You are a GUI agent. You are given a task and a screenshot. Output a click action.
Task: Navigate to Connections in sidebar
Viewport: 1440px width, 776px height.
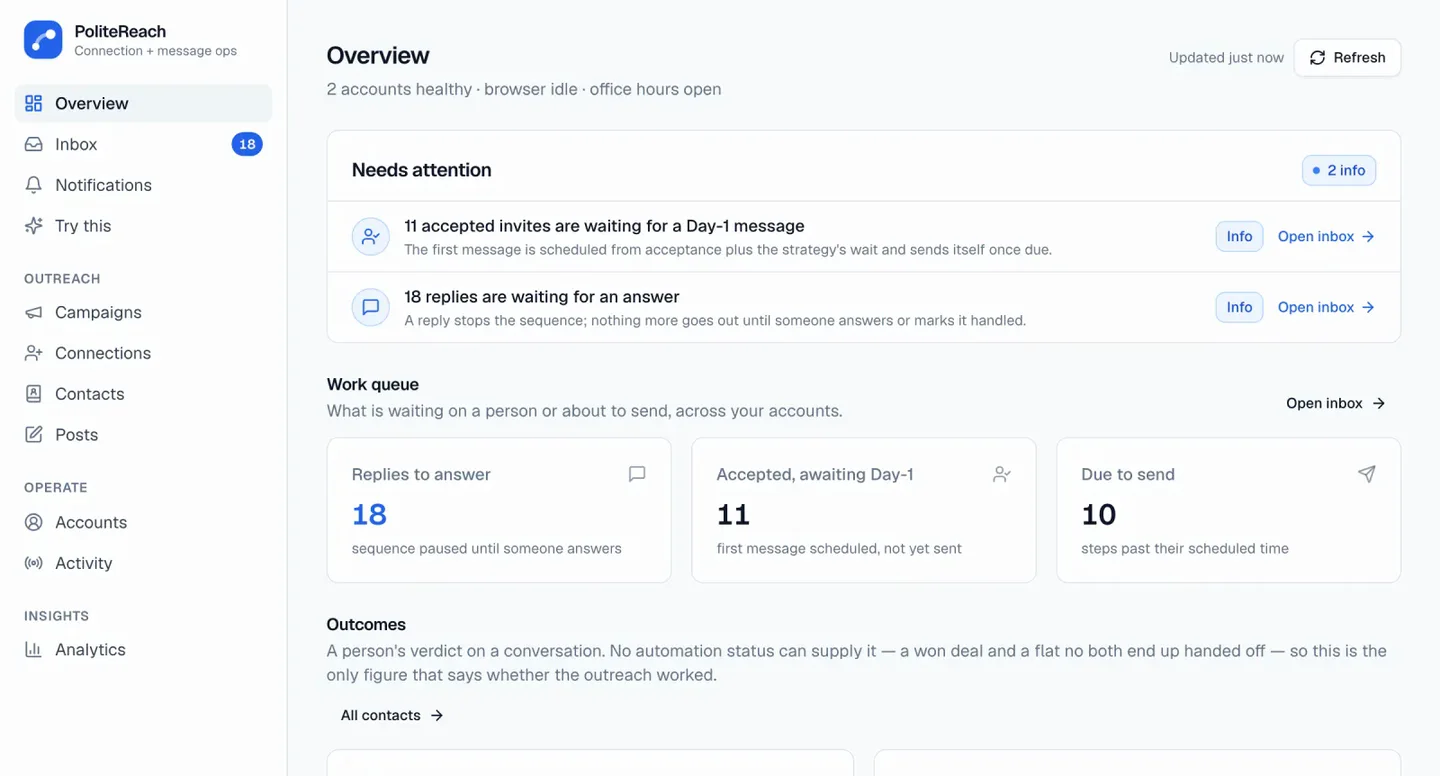point(143,353)
